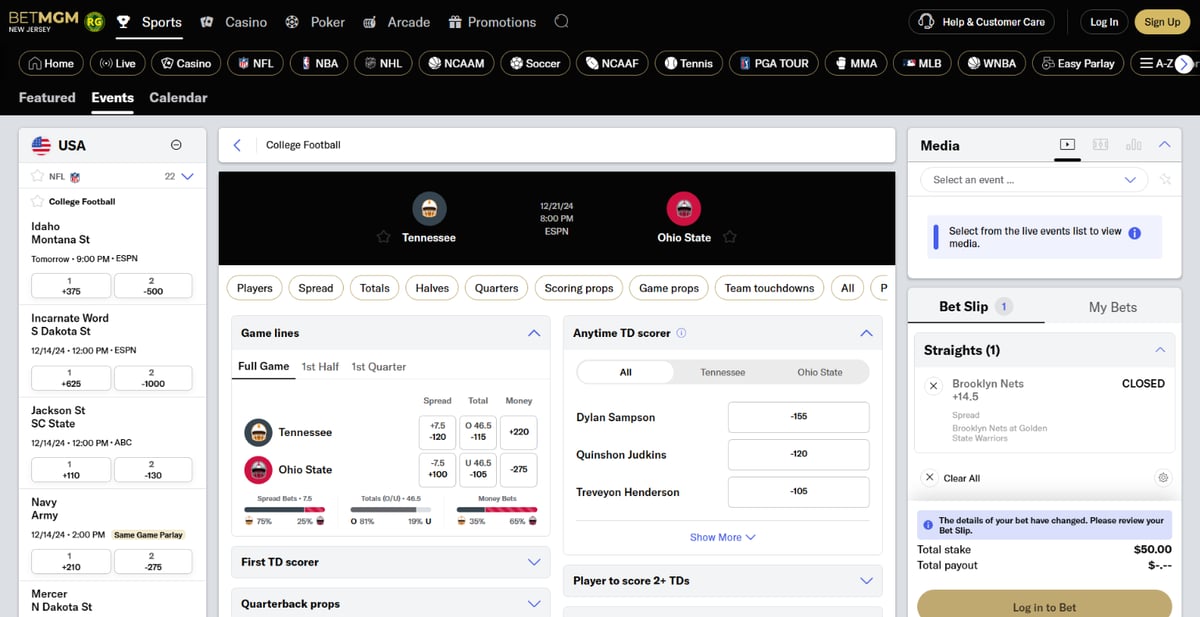The image size is (1200, 617).
Task: Click the BetMGM logo
Action: (x=42, y=21)
